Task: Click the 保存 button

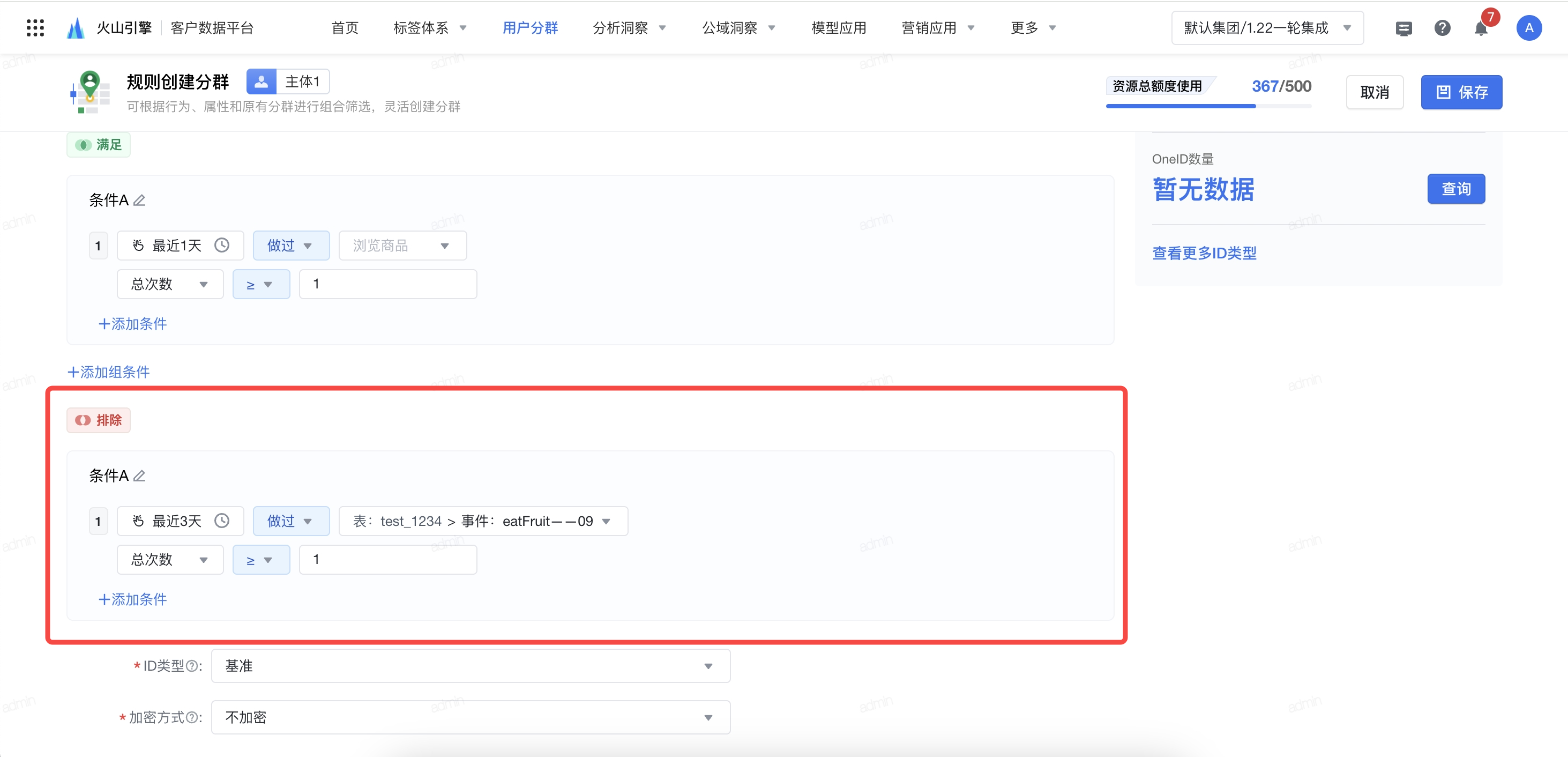Action: (1461, 92)
